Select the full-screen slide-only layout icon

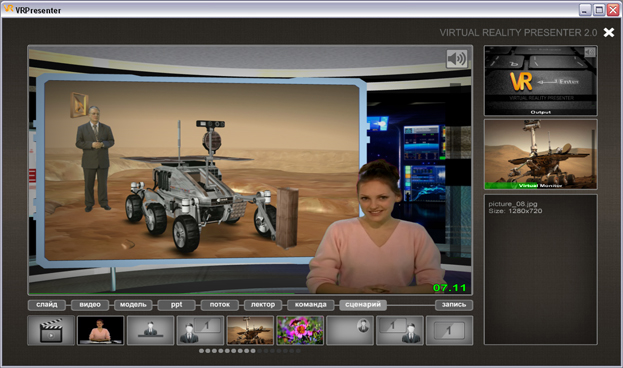(449, 330)
